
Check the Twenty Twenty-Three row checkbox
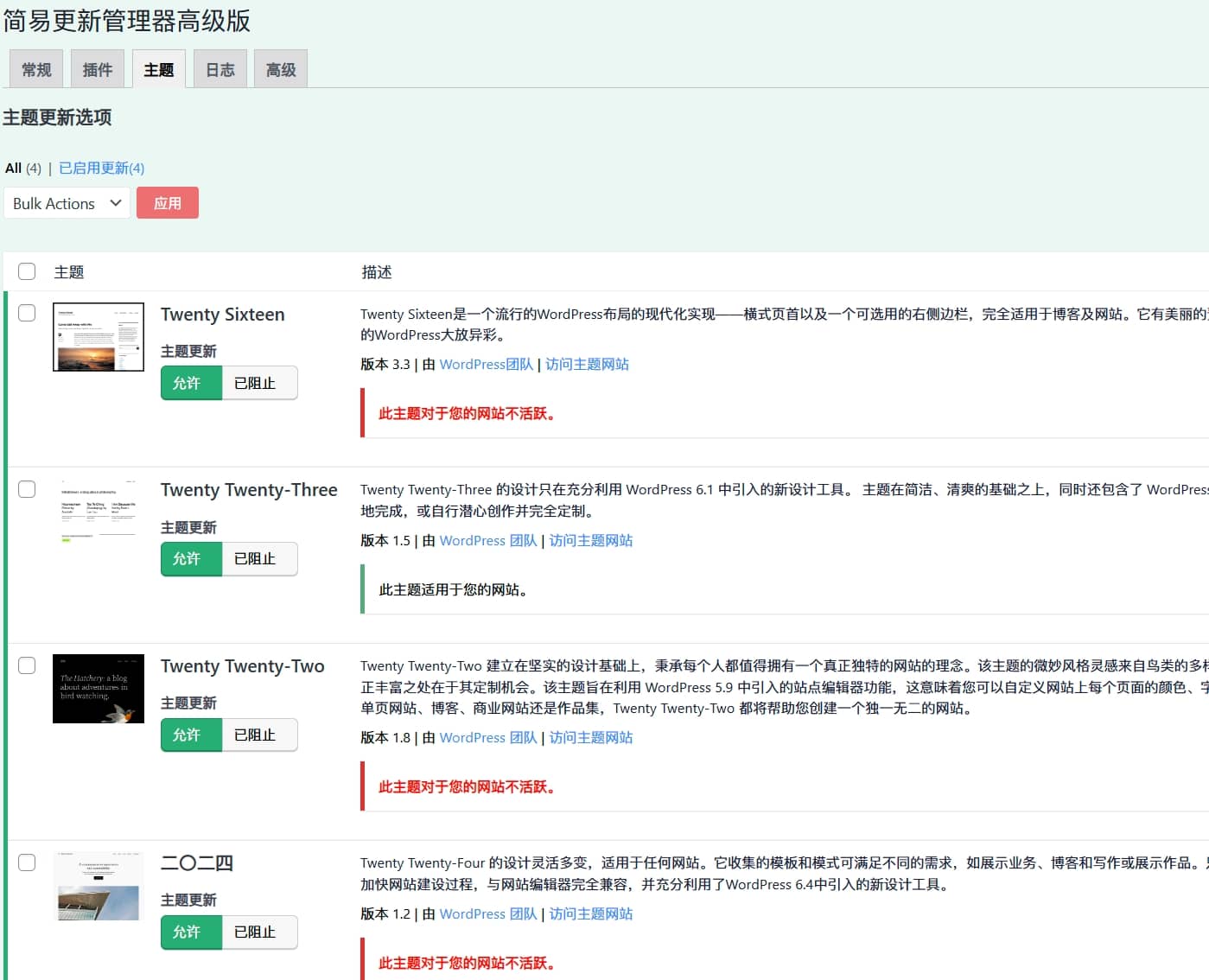tap(27, 489)
